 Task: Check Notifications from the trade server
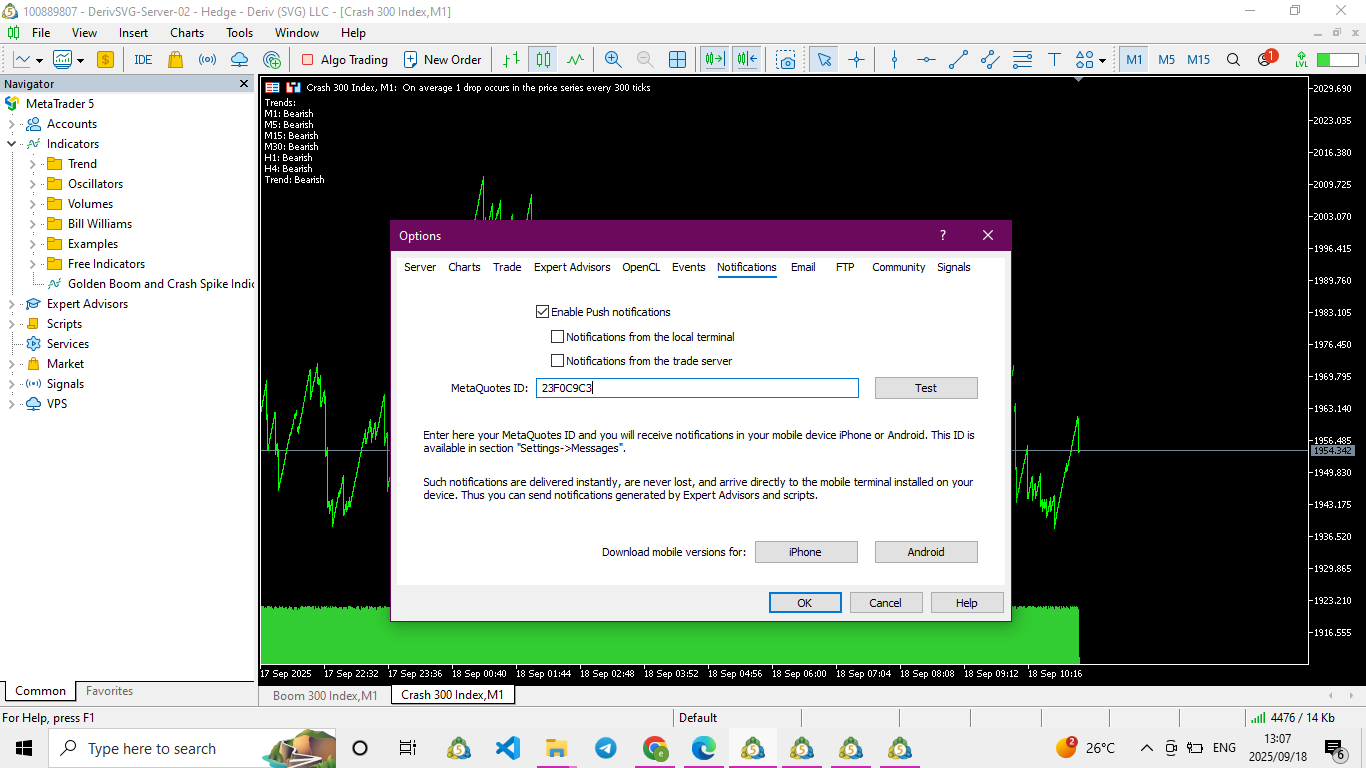[558, 361]
